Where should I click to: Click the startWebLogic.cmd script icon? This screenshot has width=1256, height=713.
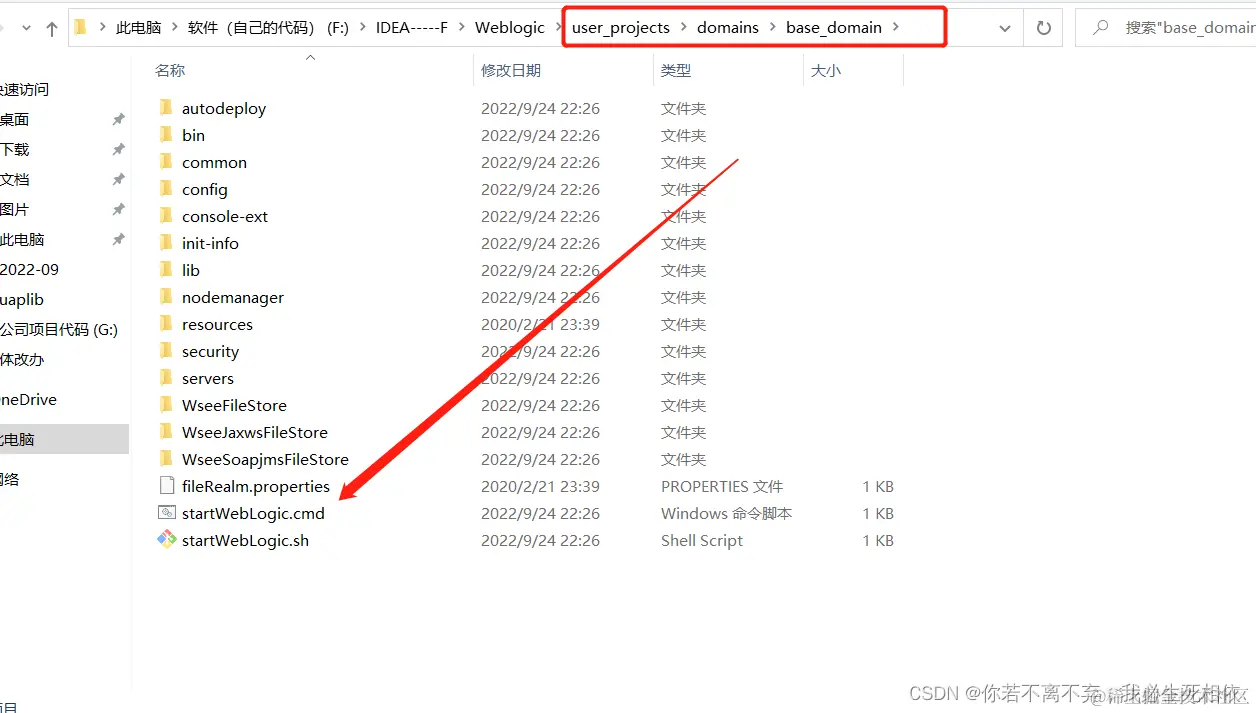pyautogui.click(x=166, y=513)
